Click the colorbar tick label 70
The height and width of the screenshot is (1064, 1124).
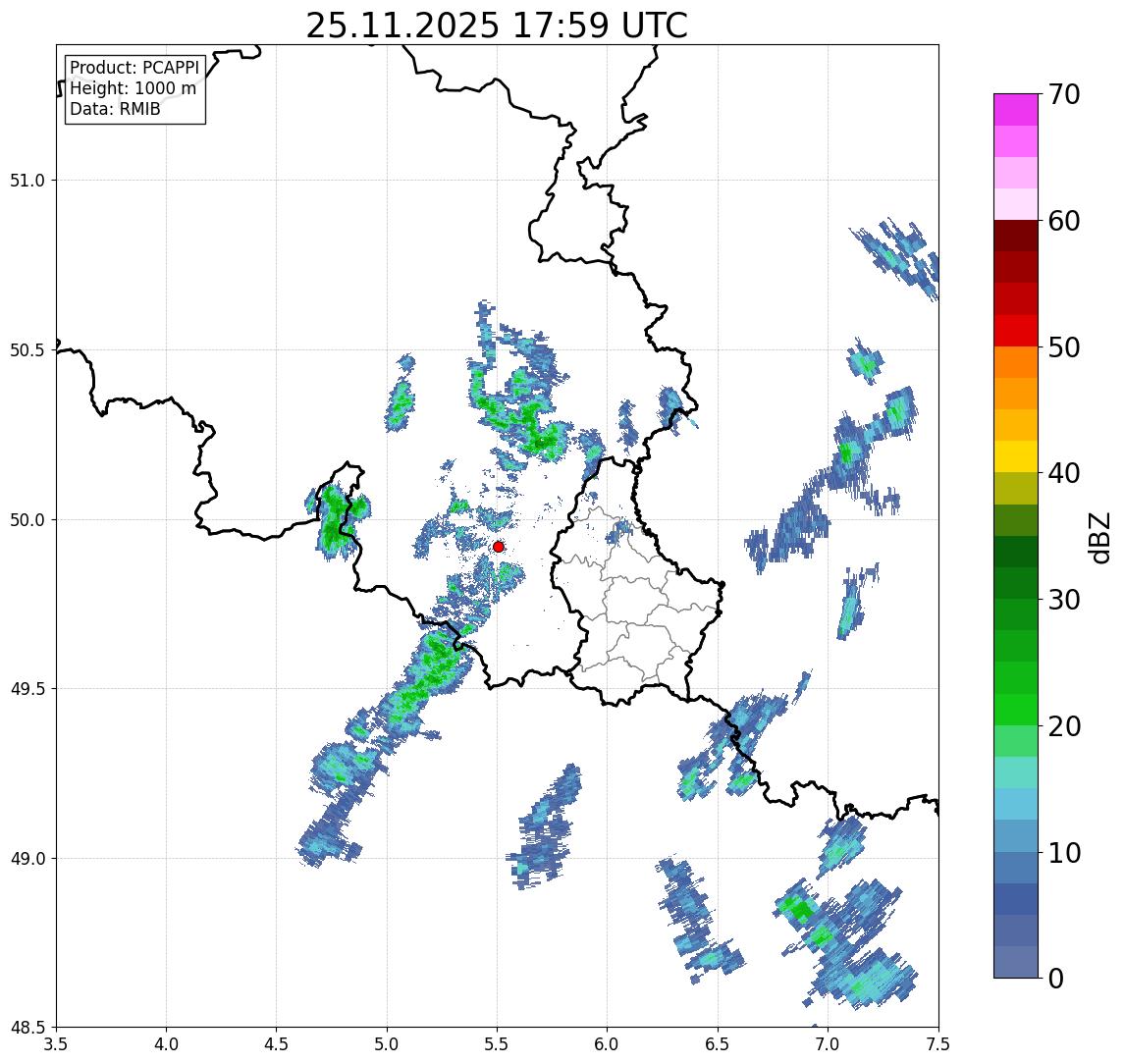pyautogui.click(x=1064, y=94)
